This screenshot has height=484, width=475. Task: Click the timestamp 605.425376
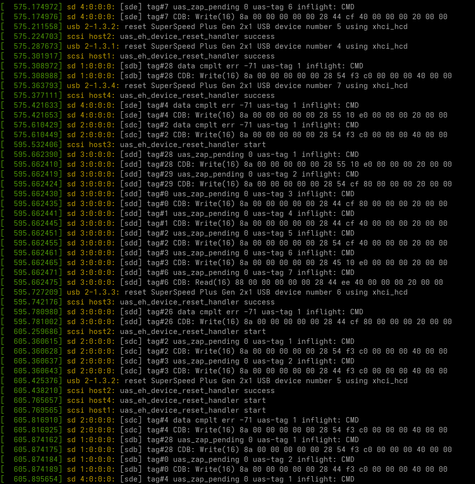[x=38, y=380]
